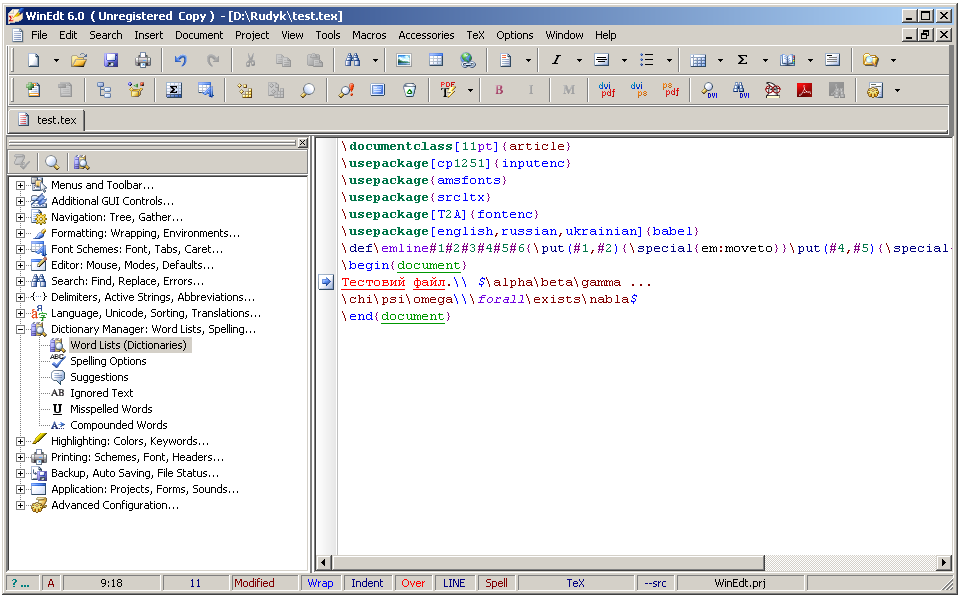Select Misspelled Words in the tree
The image size is (960, 598).
tap(111, 409)
